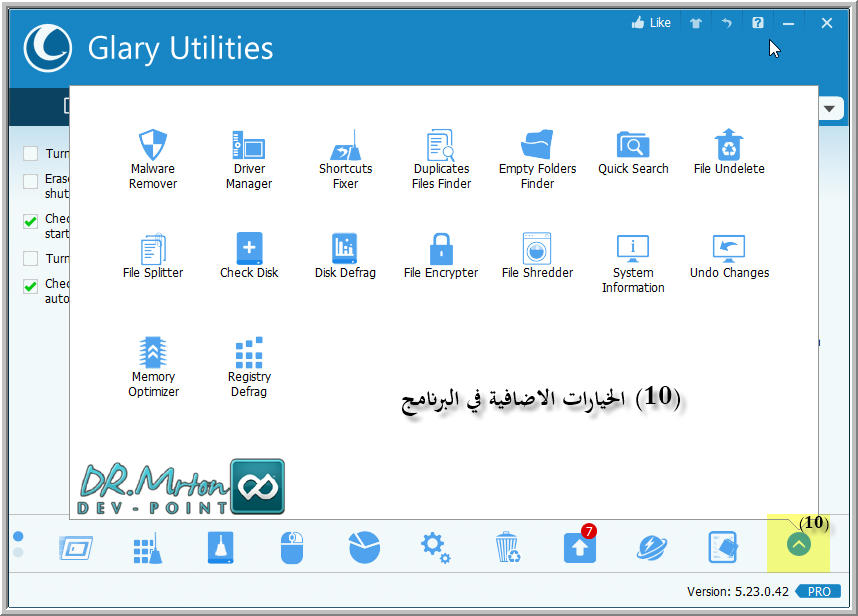Uncheck the 'Chec... start' checkbox
The width and height of the screenshot is (858, 616).
coord(31,221)
